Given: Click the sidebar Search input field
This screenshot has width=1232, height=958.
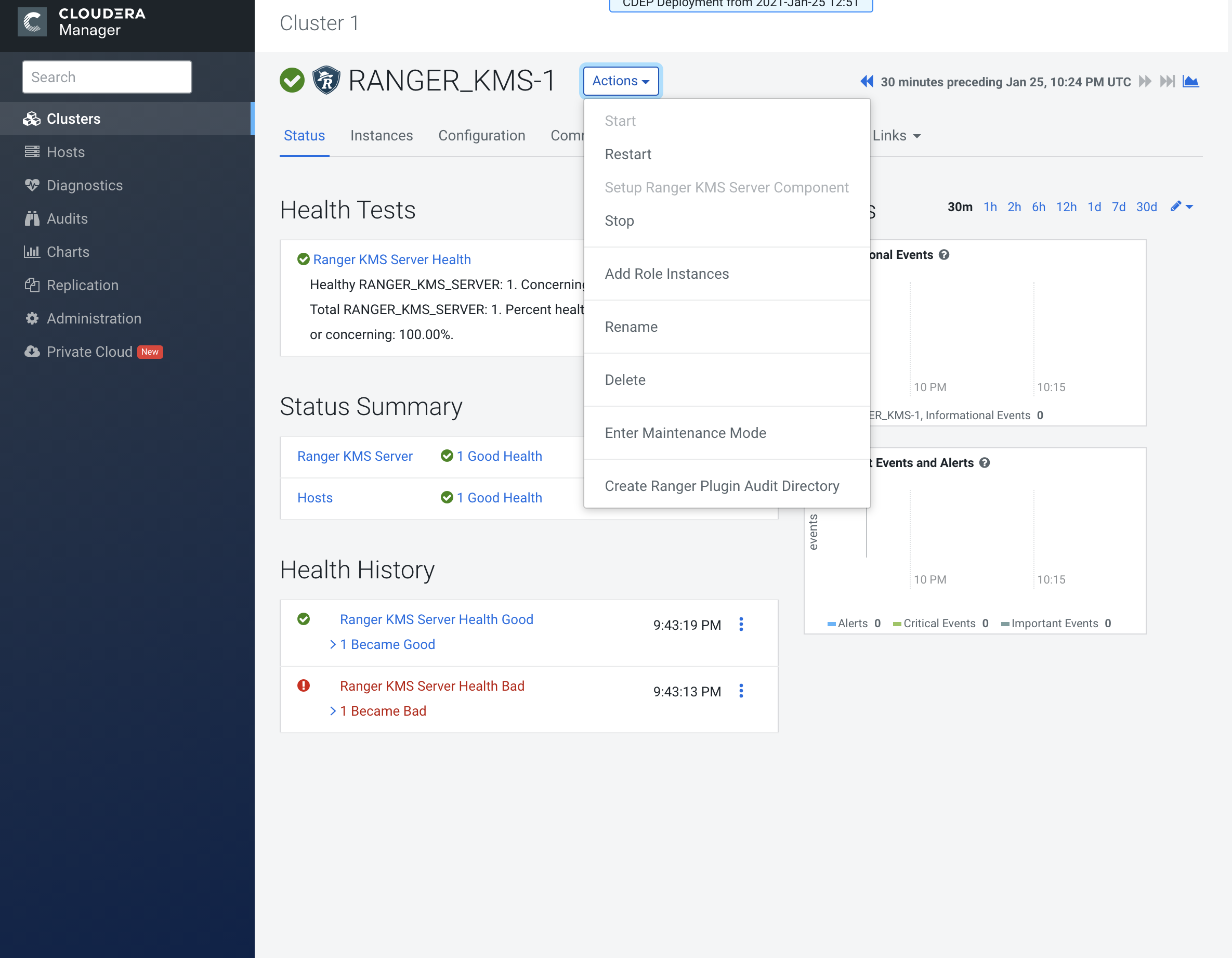Looking at the screenshot, I should [x=107, y=77].
